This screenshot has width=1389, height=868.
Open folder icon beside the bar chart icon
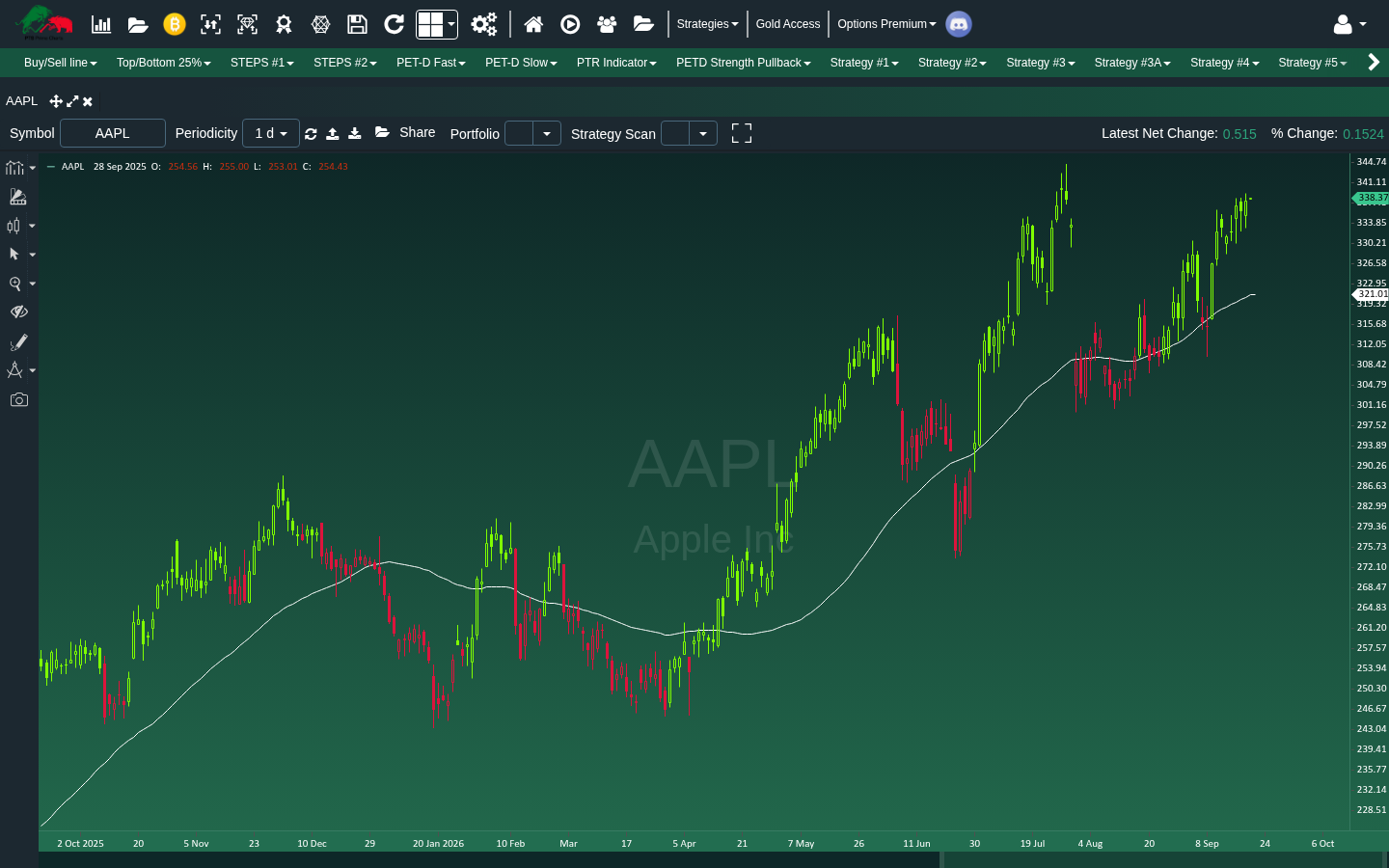click(x=138, y=25)
